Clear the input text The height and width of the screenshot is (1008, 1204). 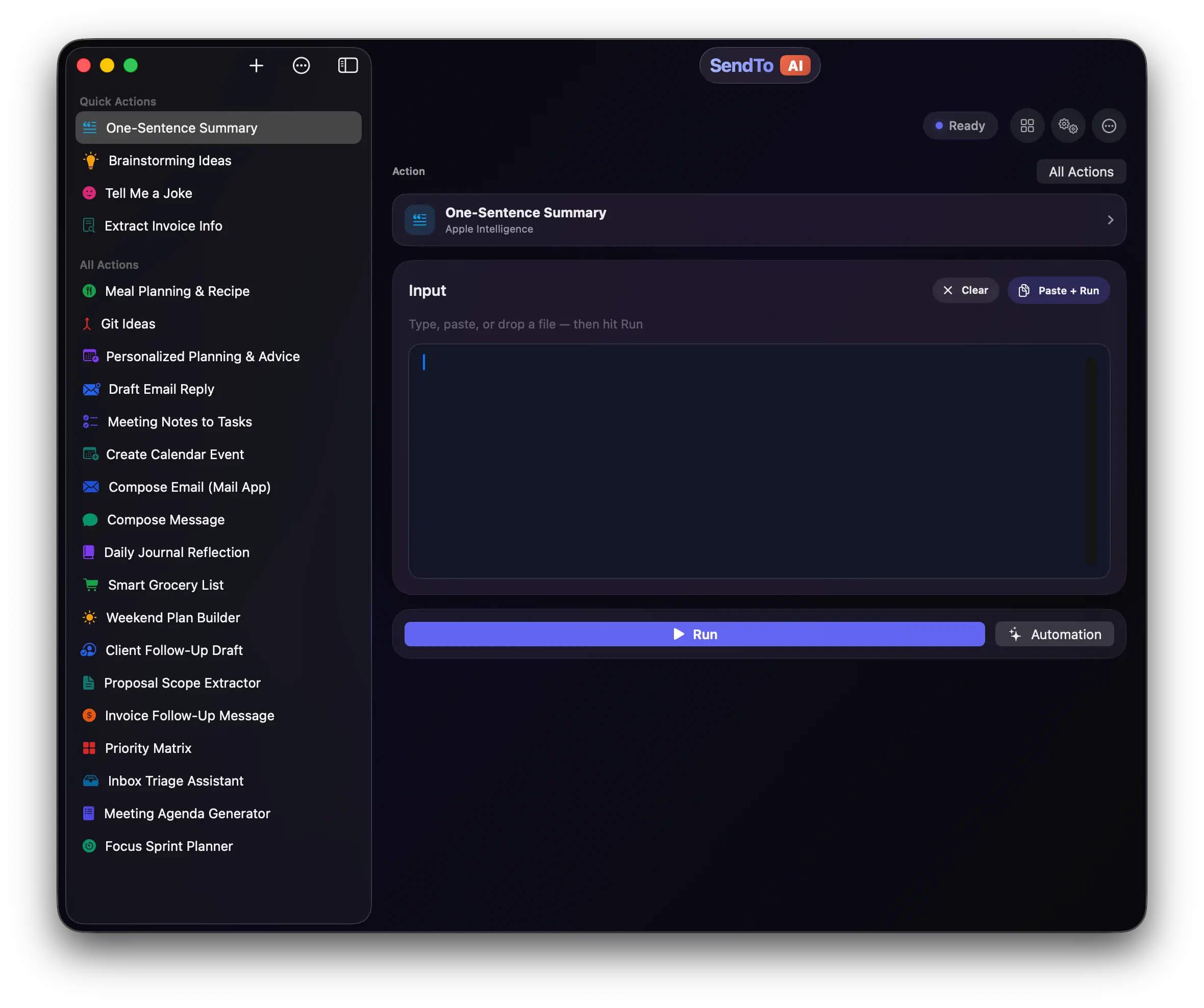[x=965, y=291]
